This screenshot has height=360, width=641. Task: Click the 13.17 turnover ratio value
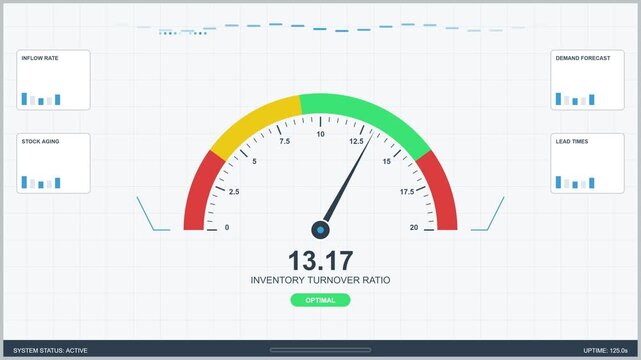point(320,261)
